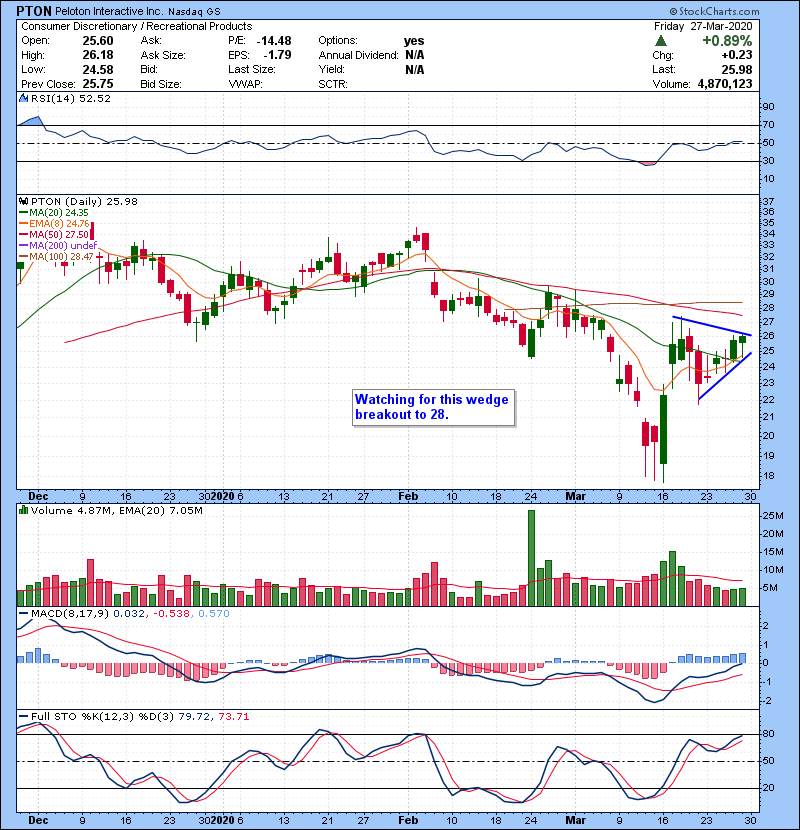This screenshot has width=800, height=830.
Task: Click the SCTR label
Action: (333, 84)
